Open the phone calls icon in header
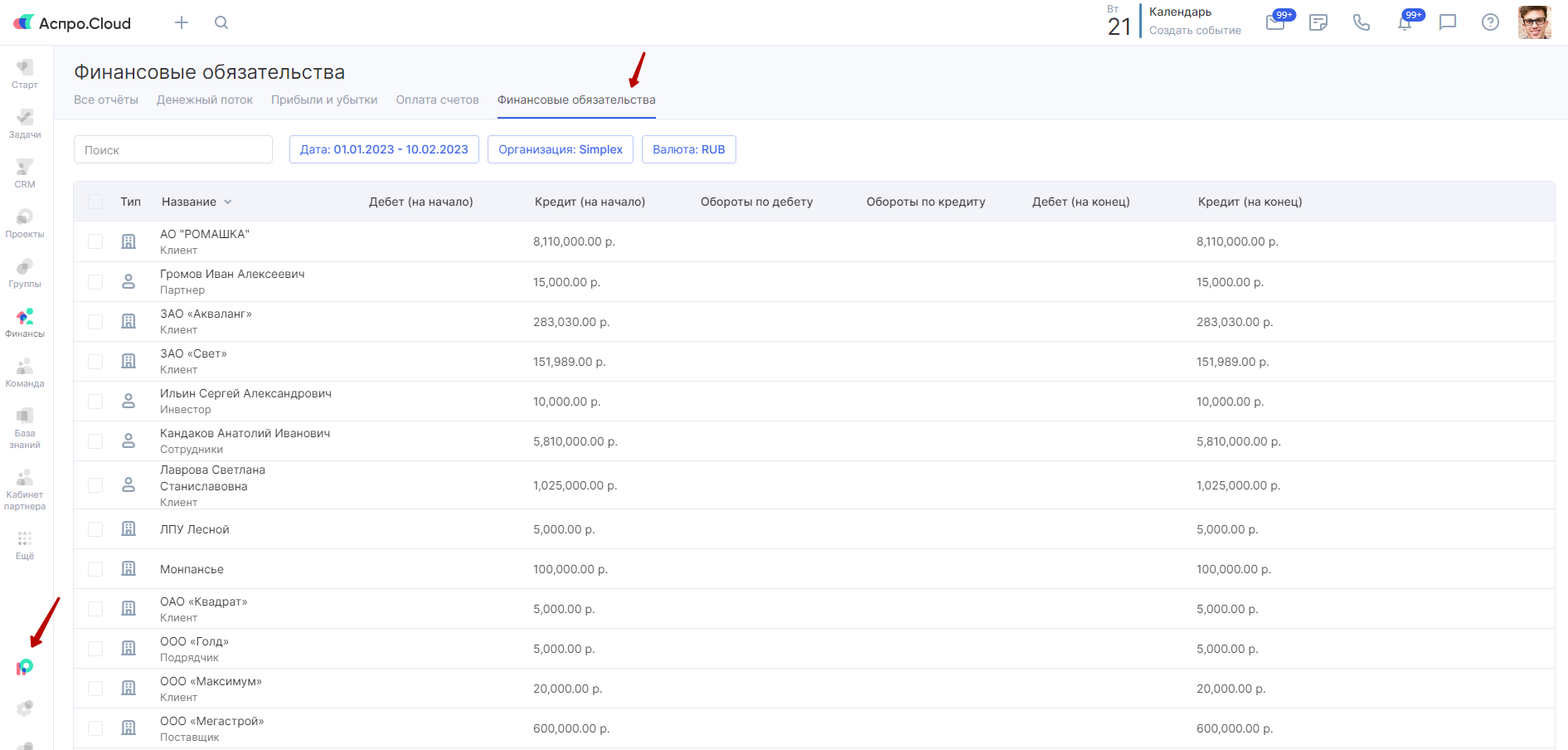Screen dimensions: 1568x750 [x=1362, y=22]
